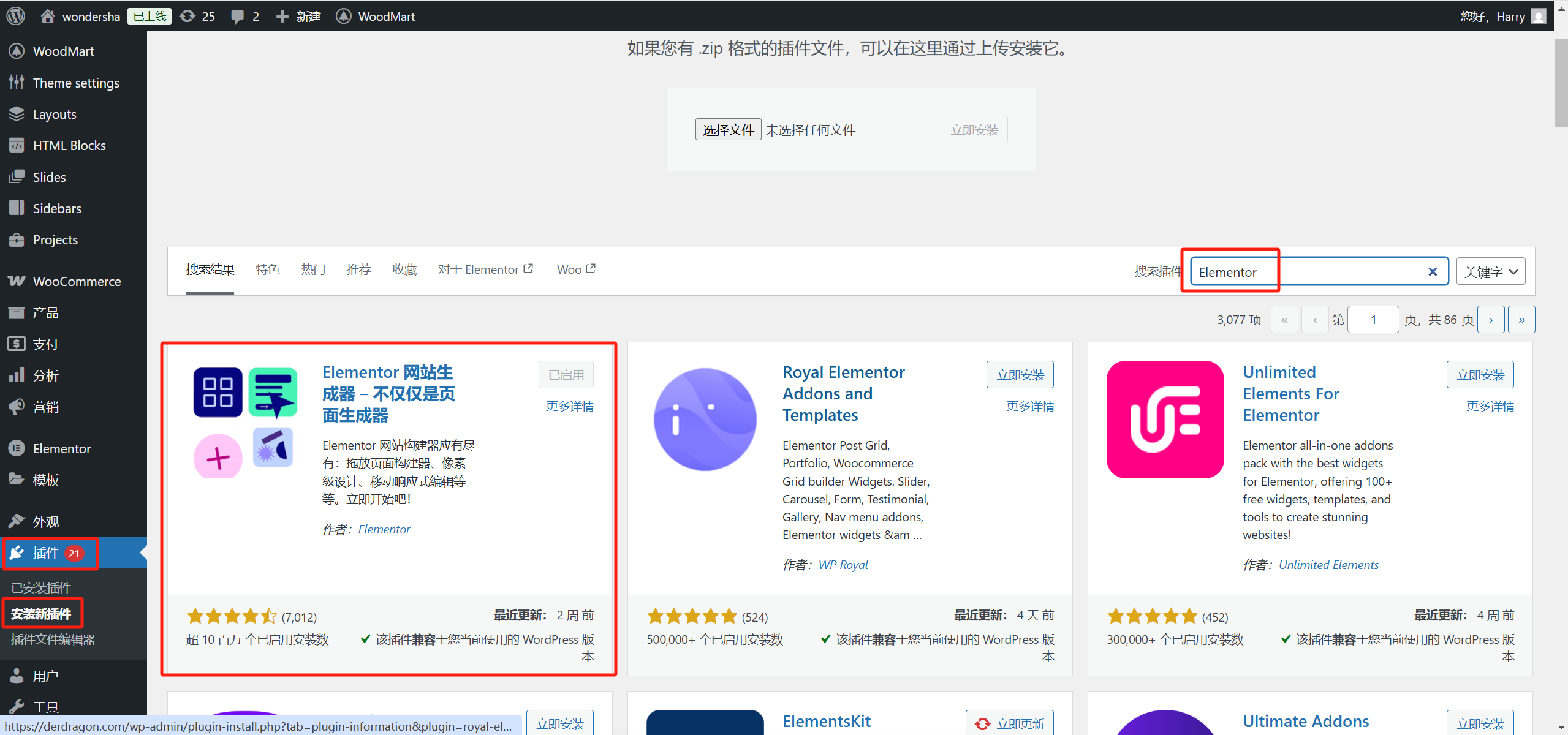Viewport: 1568px width, 735px height.
Task: Expand the next page chevron control
Action: click(1491, 319)
